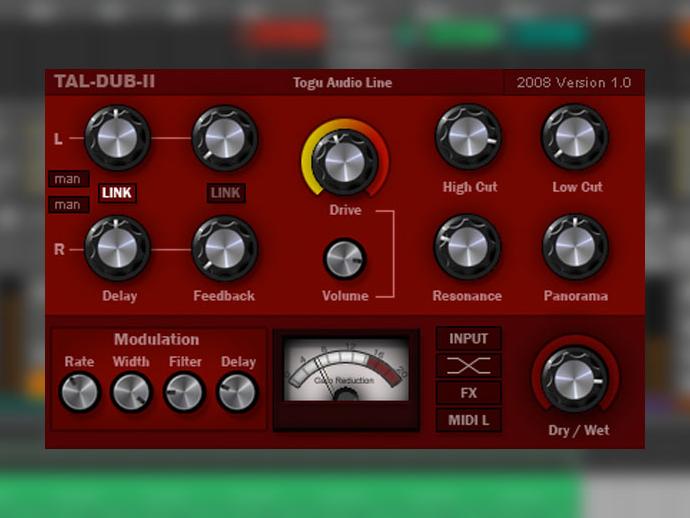Image resolution: width=690 pixels, height=518 pixels.
Task: Click the MIDI L button
Action: [469, 420]
